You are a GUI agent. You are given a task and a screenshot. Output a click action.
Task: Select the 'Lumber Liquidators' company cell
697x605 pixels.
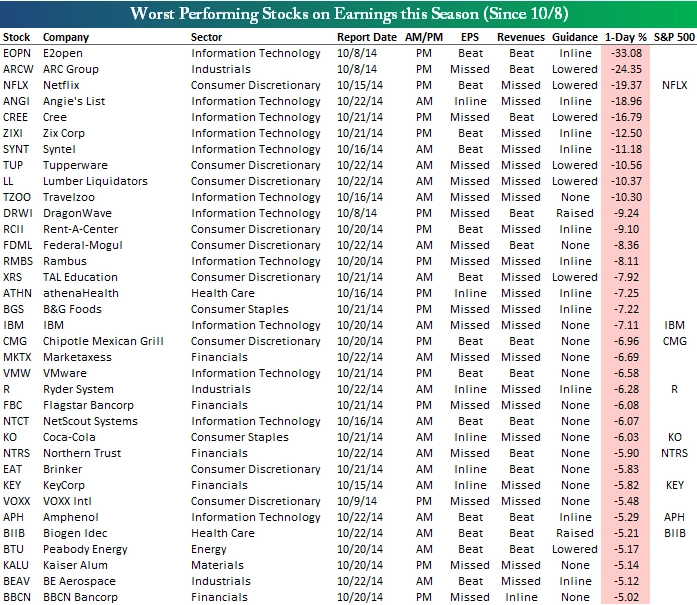tap(95, 181)
